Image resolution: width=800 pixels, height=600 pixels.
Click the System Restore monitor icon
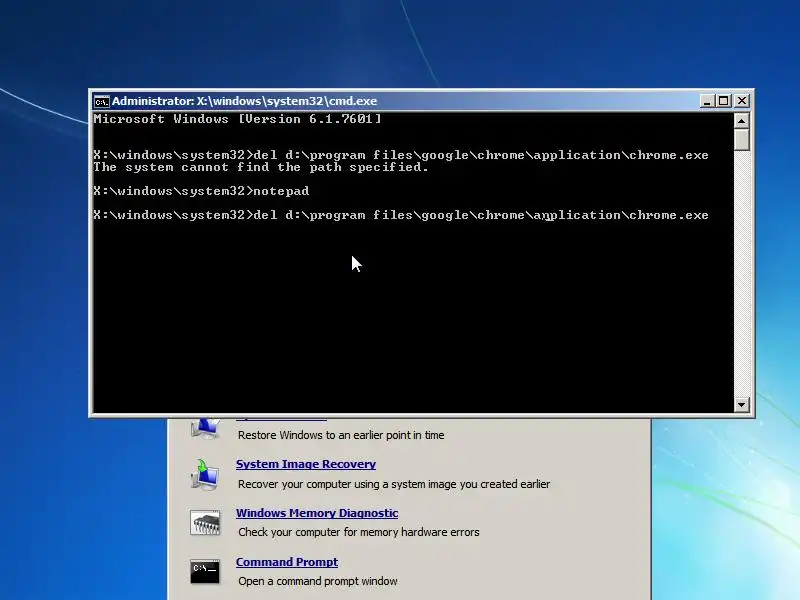[x=205, y=429]
